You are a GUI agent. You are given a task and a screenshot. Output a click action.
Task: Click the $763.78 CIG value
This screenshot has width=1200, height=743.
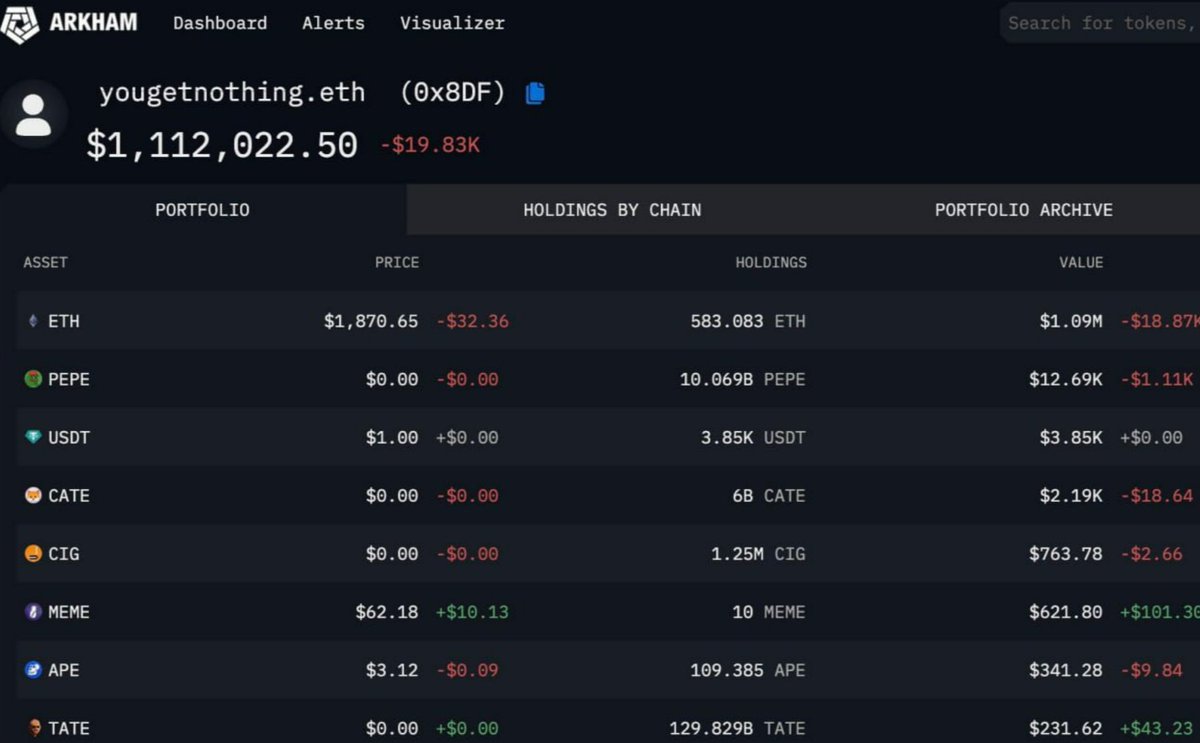pyautogui.click(x=1066, y=553)
